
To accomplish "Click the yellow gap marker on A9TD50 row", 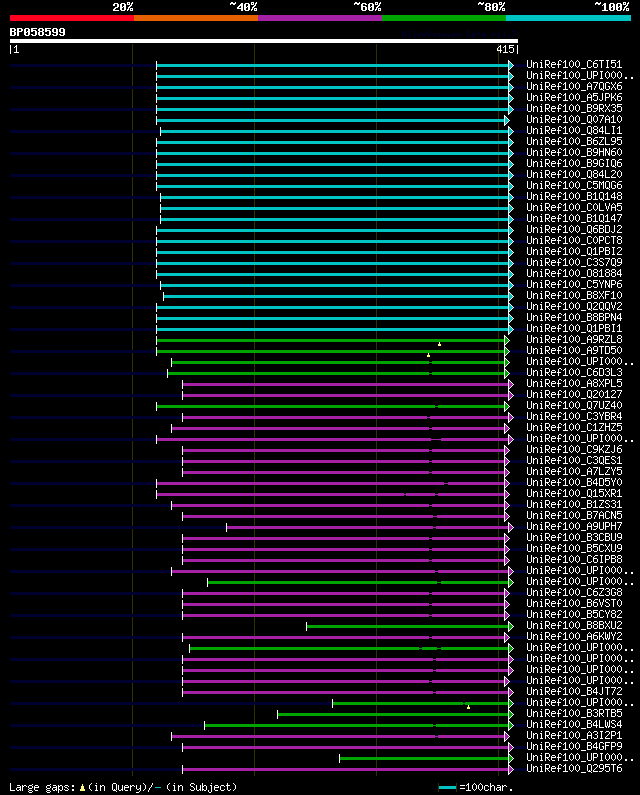I will pos(429,355).
